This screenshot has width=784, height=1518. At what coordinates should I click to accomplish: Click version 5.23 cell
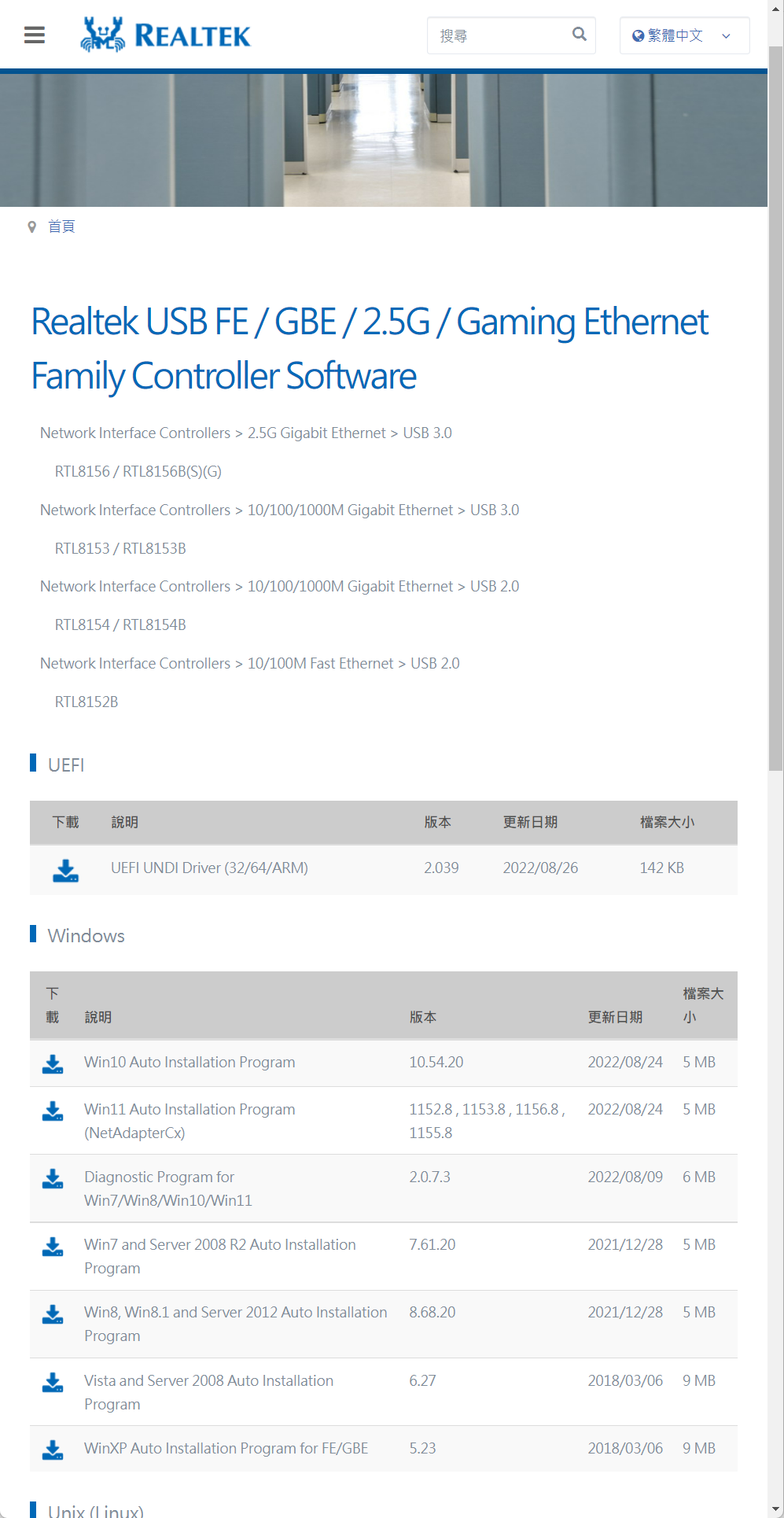(x=422, y=1448)
